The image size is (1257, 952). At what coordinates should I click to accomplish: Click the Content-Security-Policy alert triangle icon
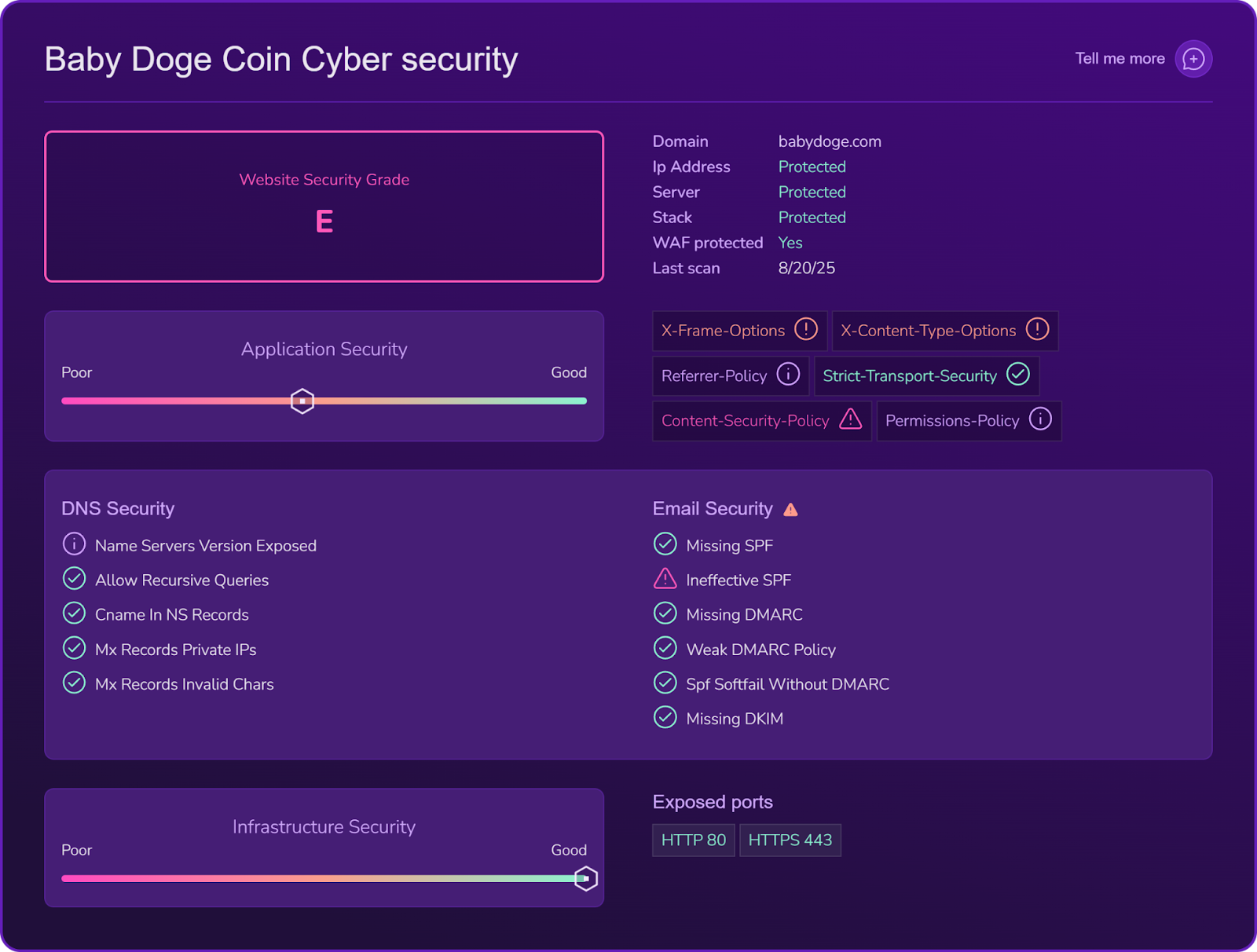(x=850, y=419)
